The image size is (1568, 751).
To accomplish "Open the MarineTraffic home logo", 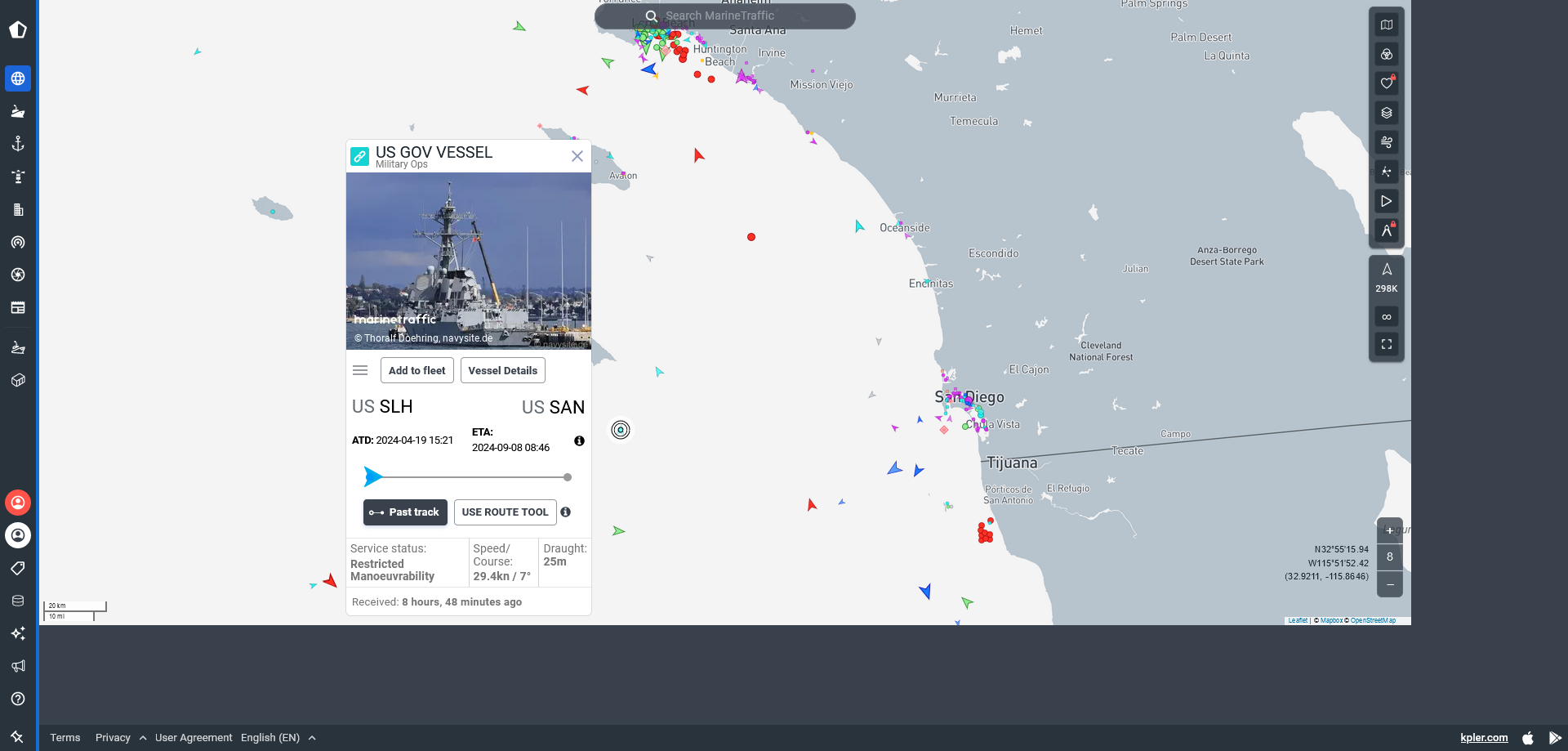I will click(18, 30).
